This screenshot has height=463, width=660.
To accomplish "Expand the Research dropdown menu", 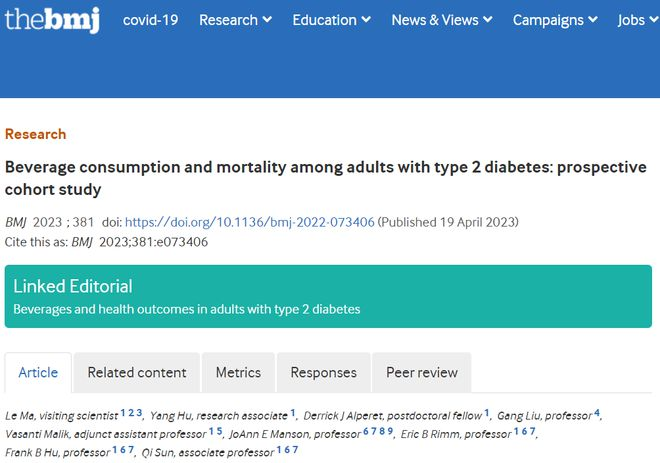I will tap(235, 20).
